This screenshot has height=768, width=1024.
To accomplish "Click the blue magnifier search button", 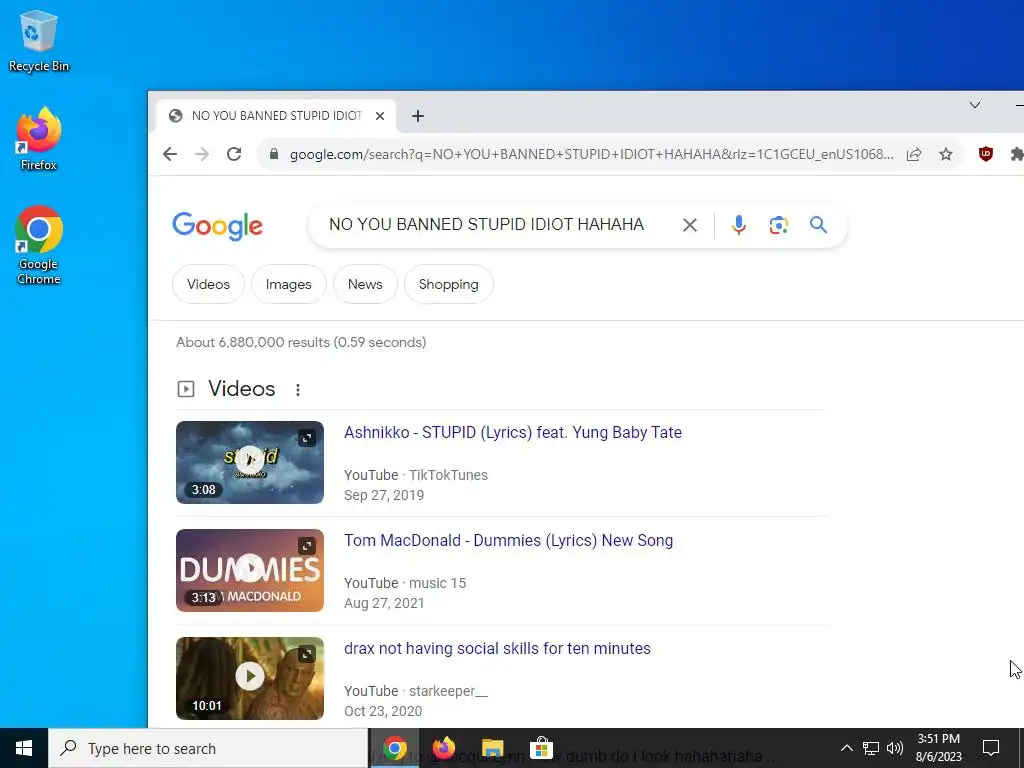I will pos(818,225).
